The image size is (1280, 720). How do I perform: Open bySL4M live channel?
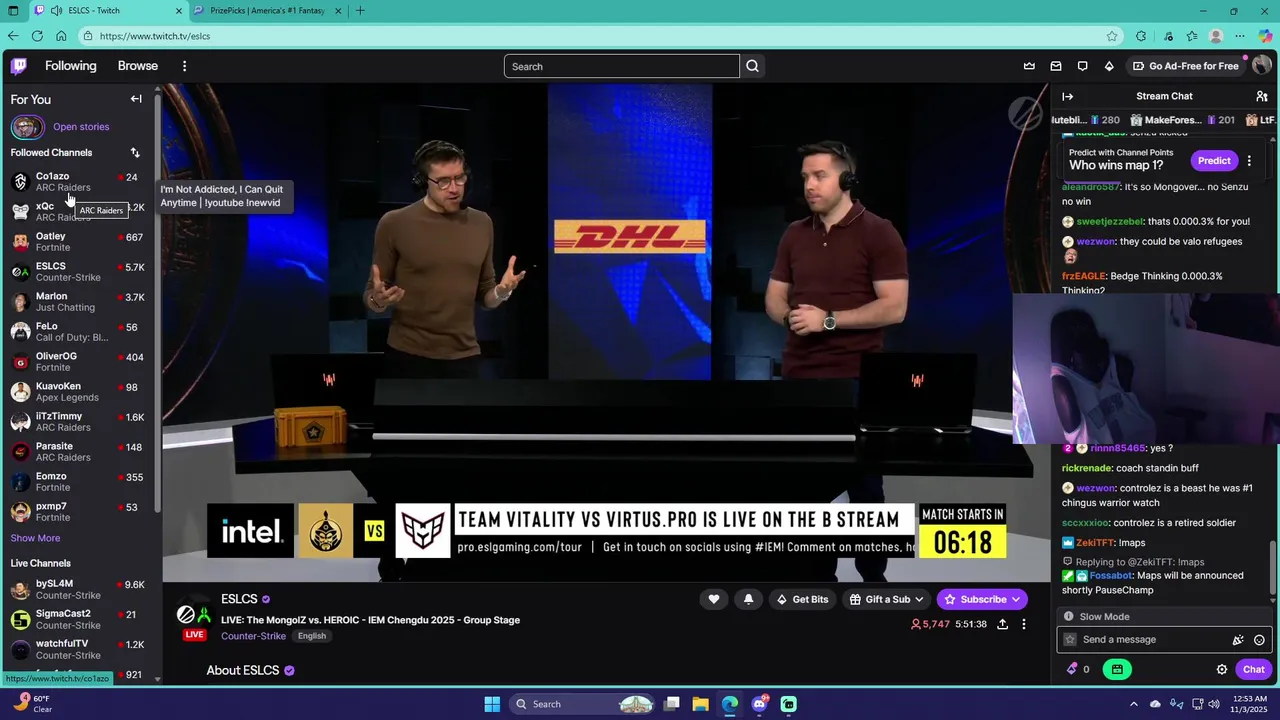(78, 589)
